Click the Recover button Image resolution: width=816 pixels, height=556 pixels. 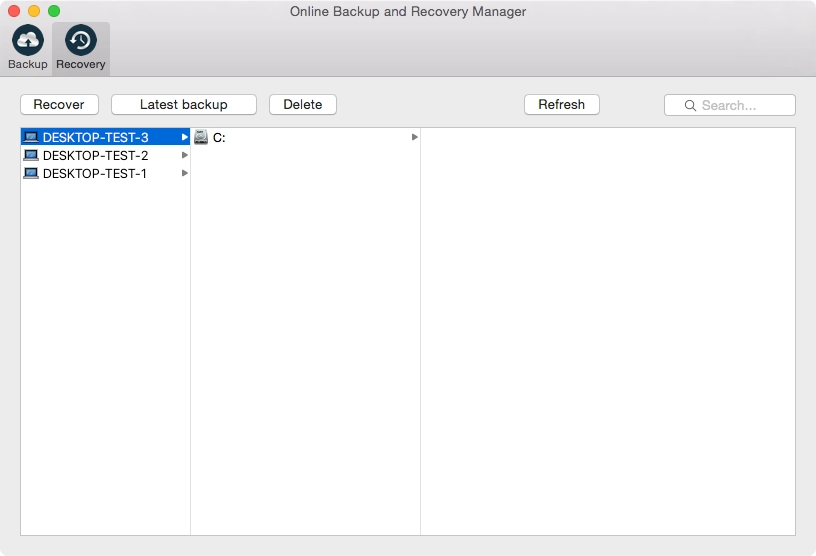click(x=59, y=105)
